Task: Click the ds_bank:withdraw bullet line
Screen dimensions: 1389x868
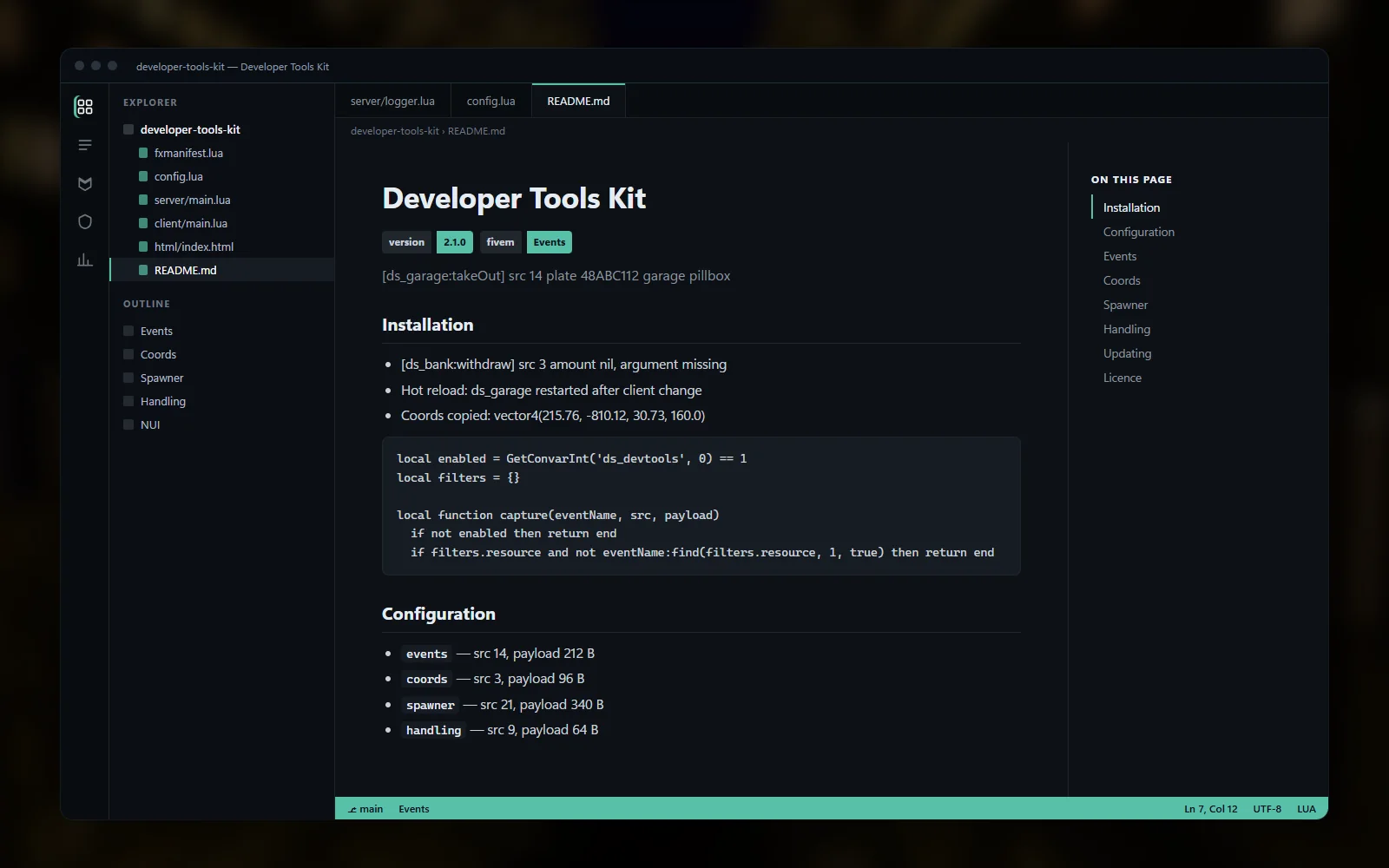Action: point(563,365)
